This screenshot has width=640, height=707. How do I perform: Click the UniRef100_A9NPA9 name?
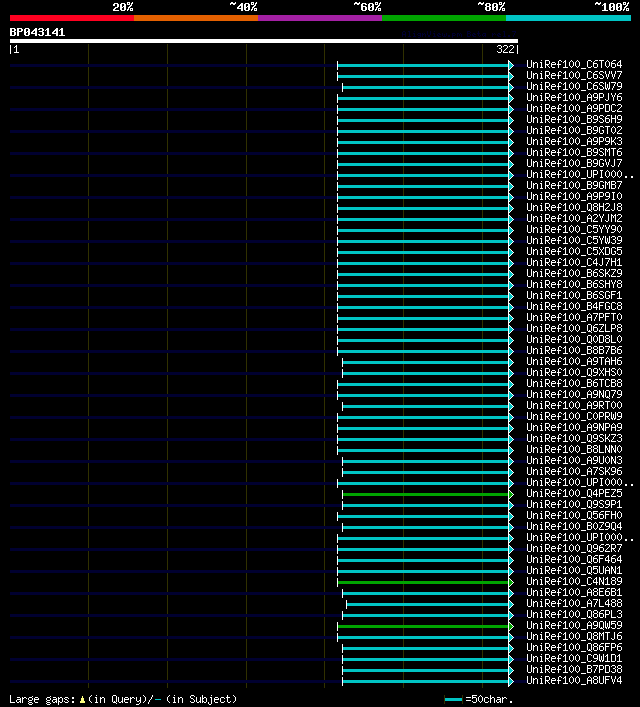(x=574, y=427)
